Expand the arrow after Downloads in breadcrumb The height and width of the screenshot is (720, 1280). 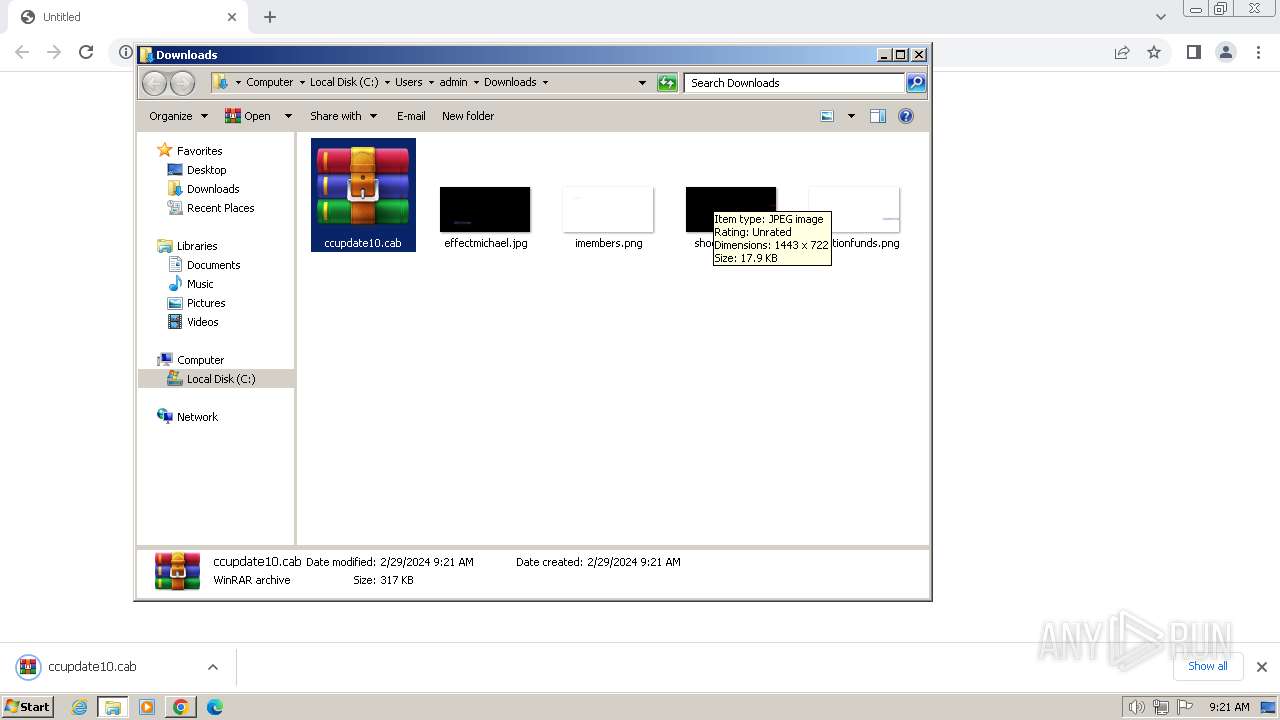[545, 82]
